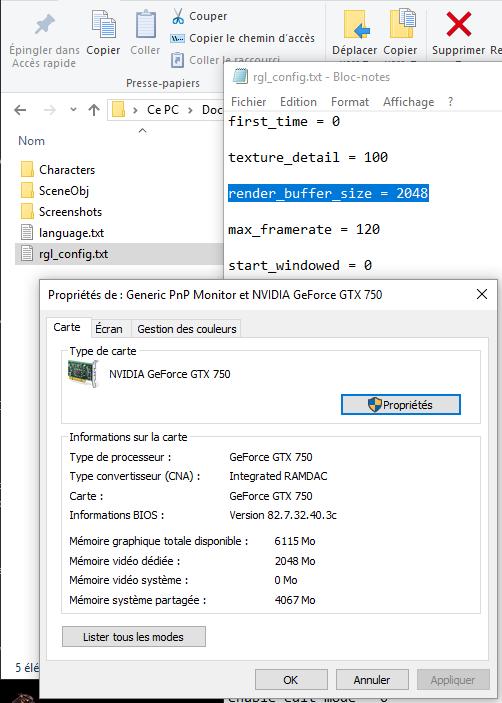Click the Coller clipboard icon

(146, 24)
